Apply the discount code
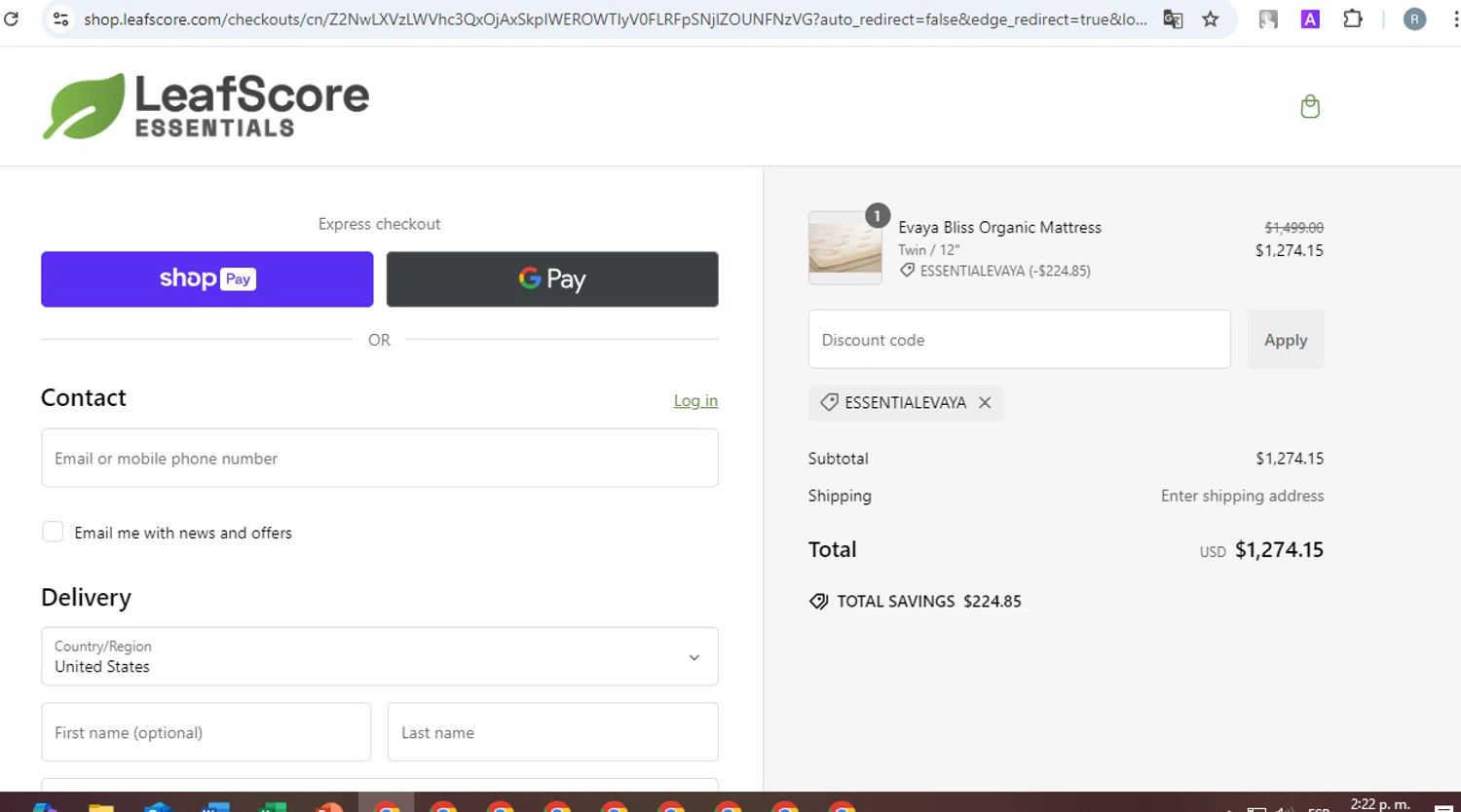 tap(1286, 340)
